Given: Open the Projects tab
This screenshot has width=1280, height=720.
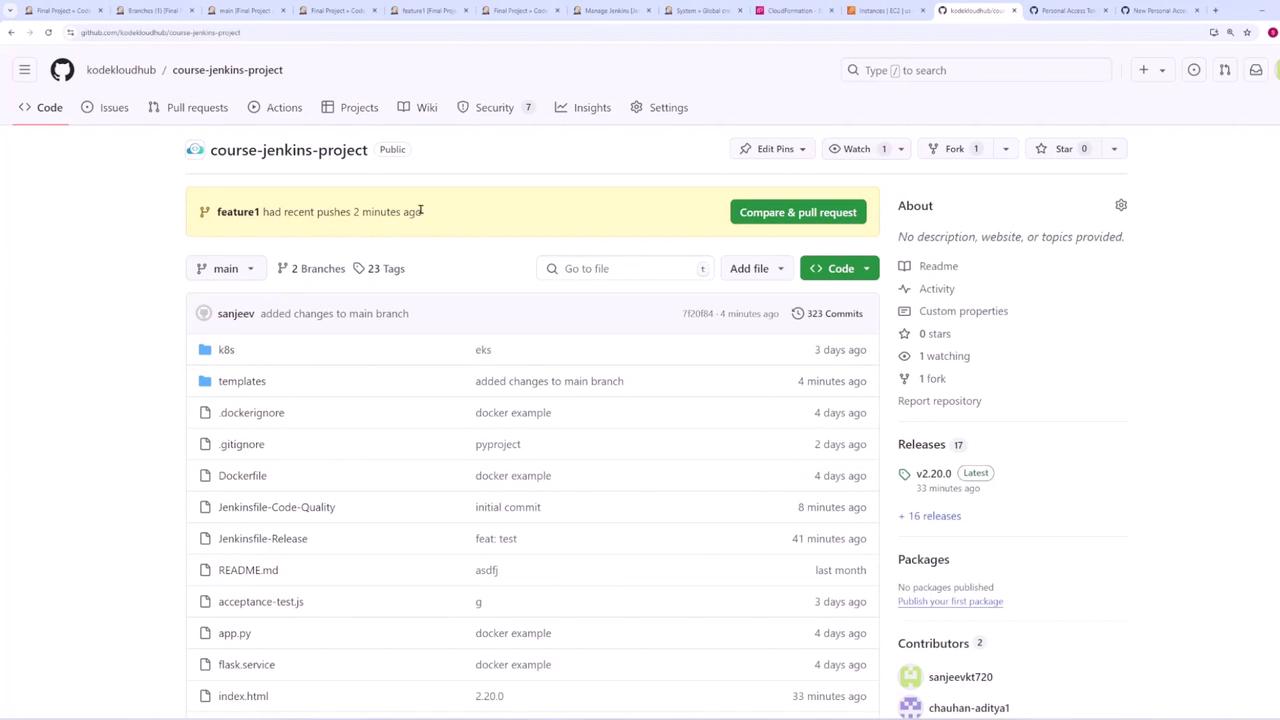Looking at the screenshot, I should [350, 108].
